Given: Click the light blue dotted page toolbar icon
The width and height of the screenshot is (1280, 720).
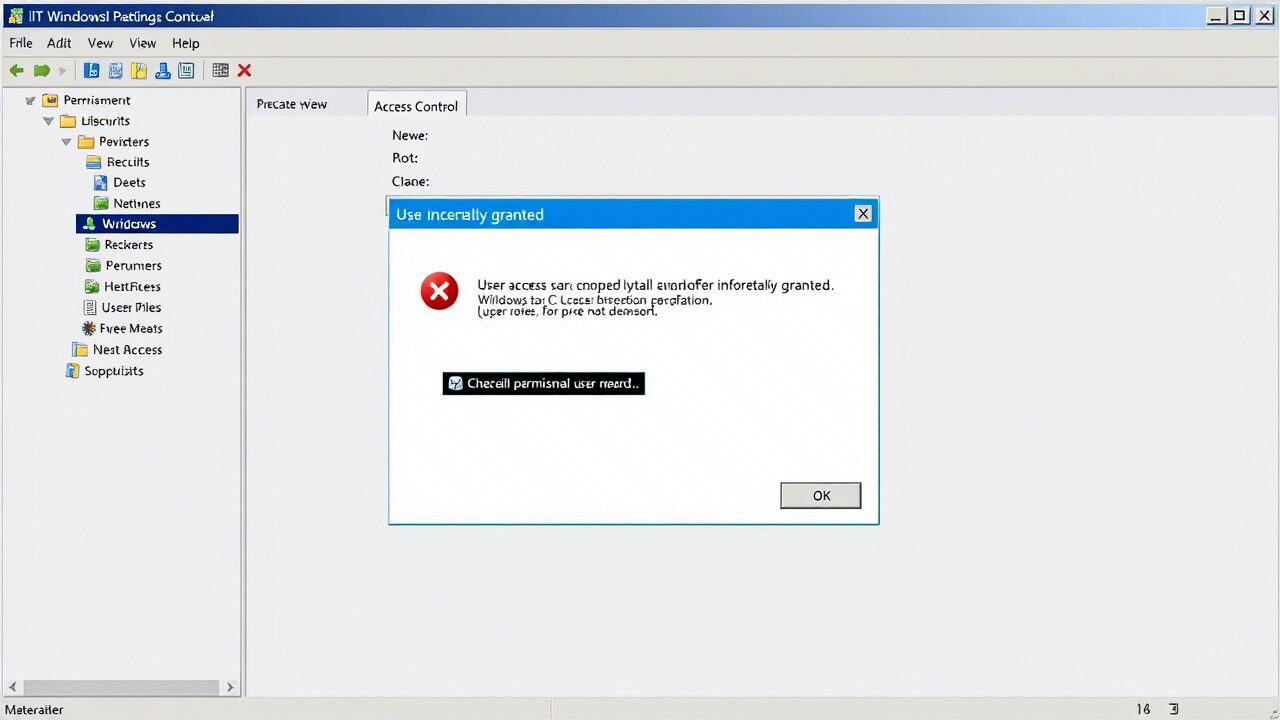Looking at the screenshot, I should pyautogui.click(x=115, y=71).
